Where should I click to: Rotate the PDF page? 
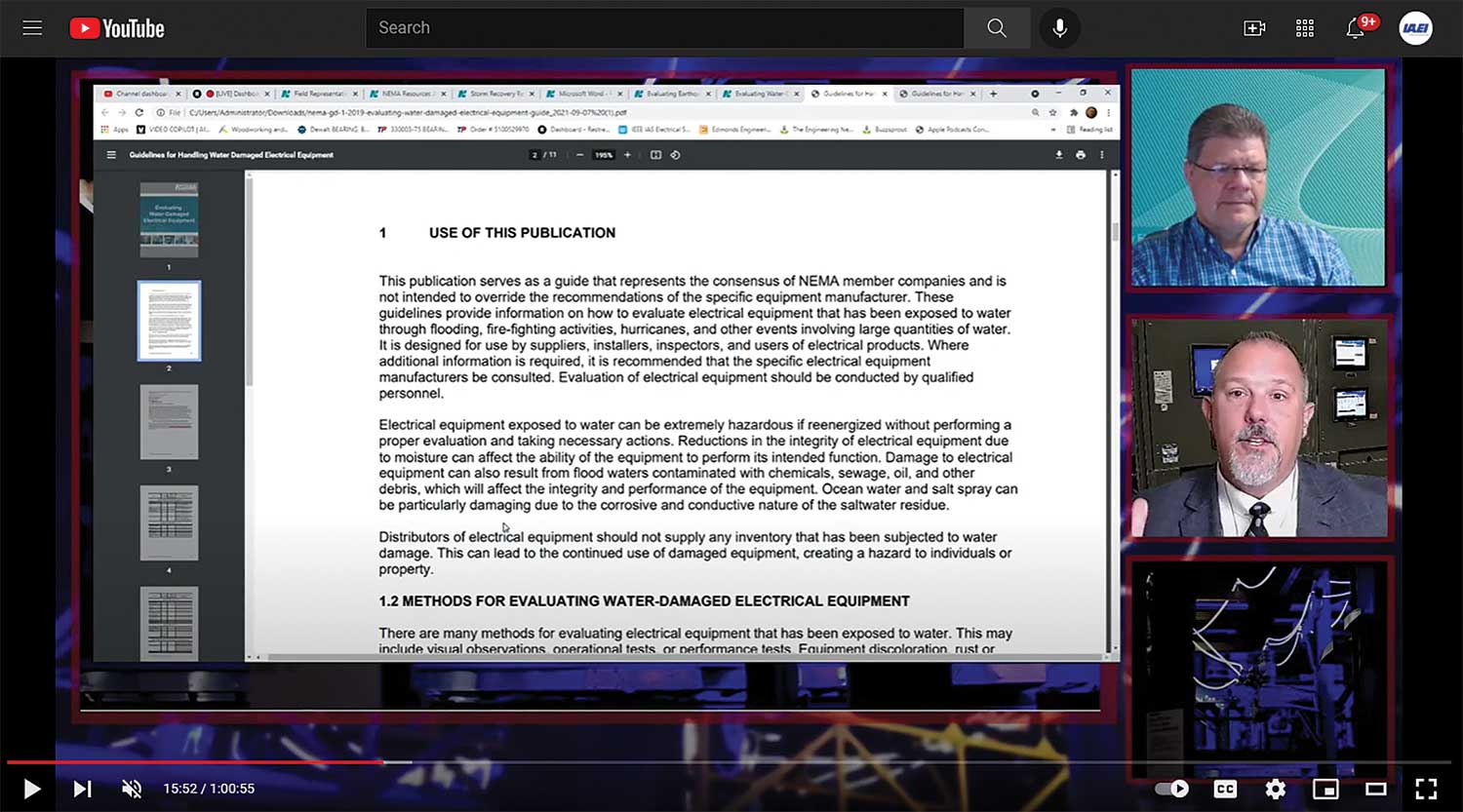coord(675,154)
